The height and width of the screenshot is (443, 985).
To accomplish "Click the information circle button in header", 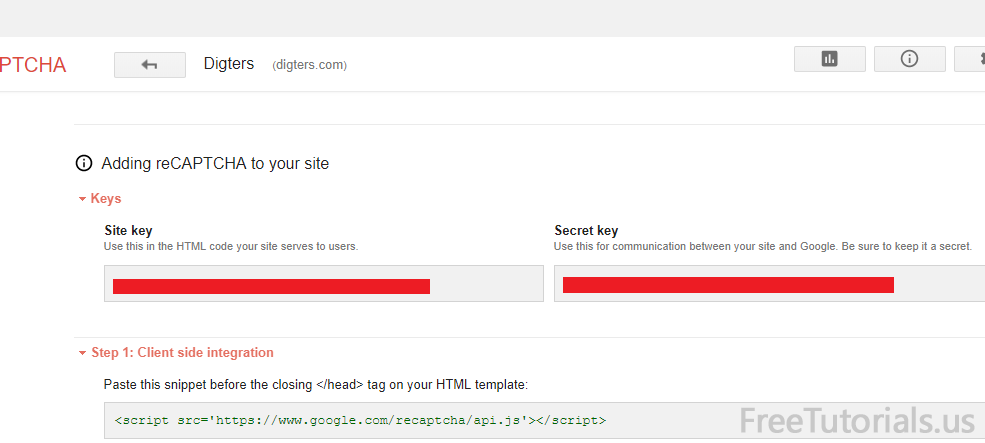I will pos(909,59).
